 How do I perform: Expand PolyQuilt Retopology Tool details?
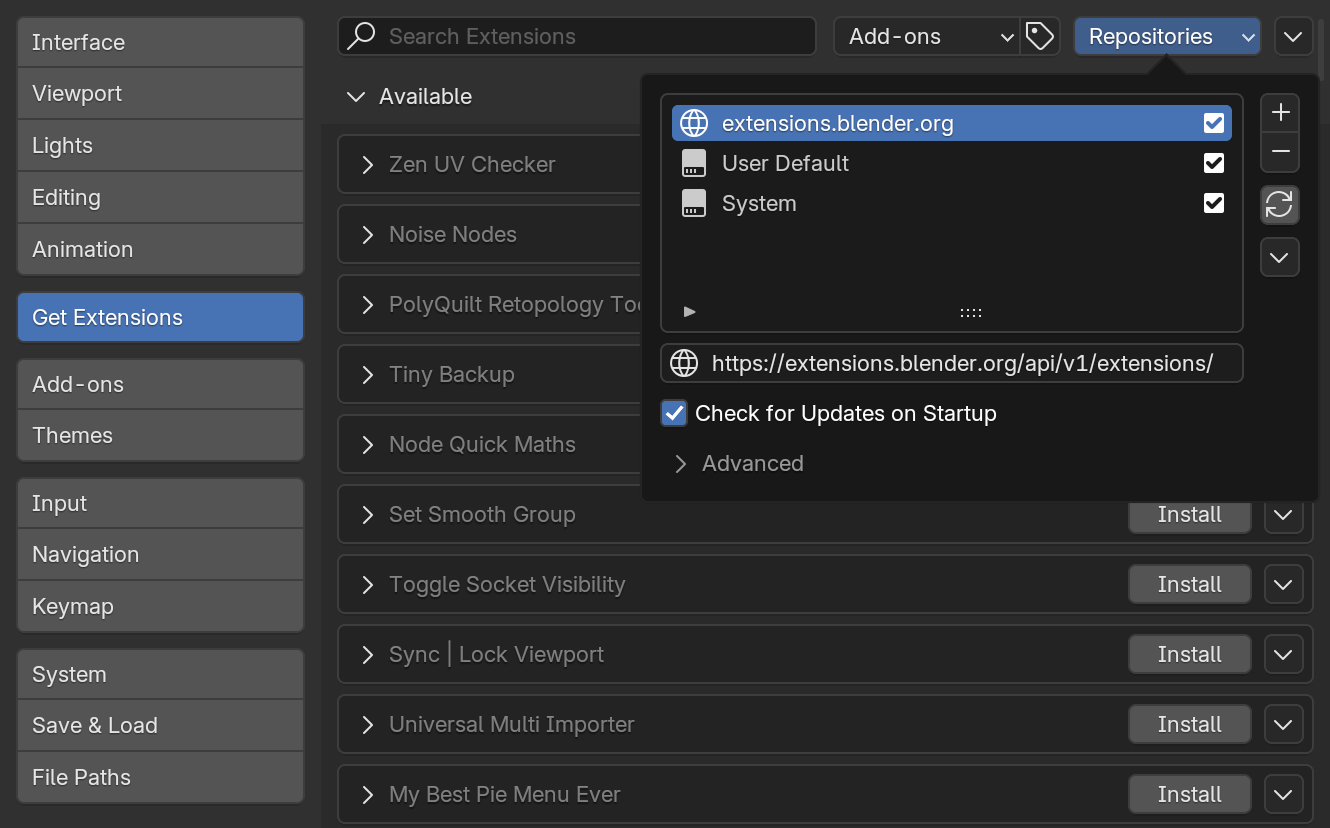tap(368, 304)
